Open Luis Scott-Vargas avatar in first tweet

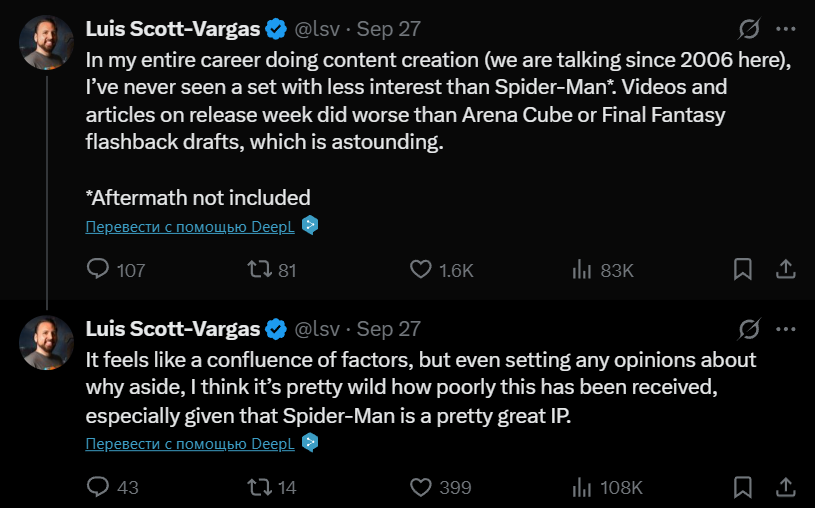pos(46,43)
